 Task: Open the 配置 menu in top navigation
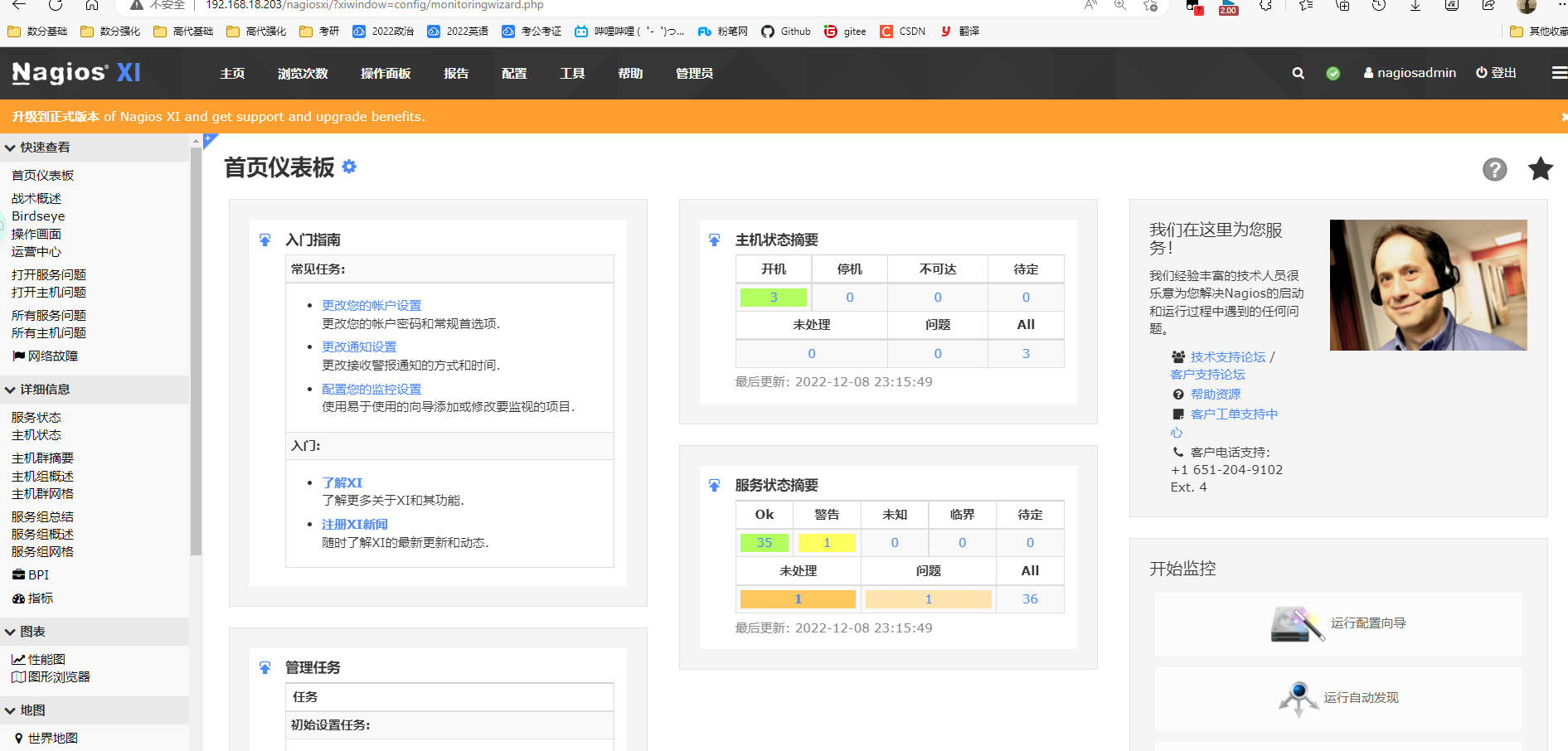click(514, 73)
